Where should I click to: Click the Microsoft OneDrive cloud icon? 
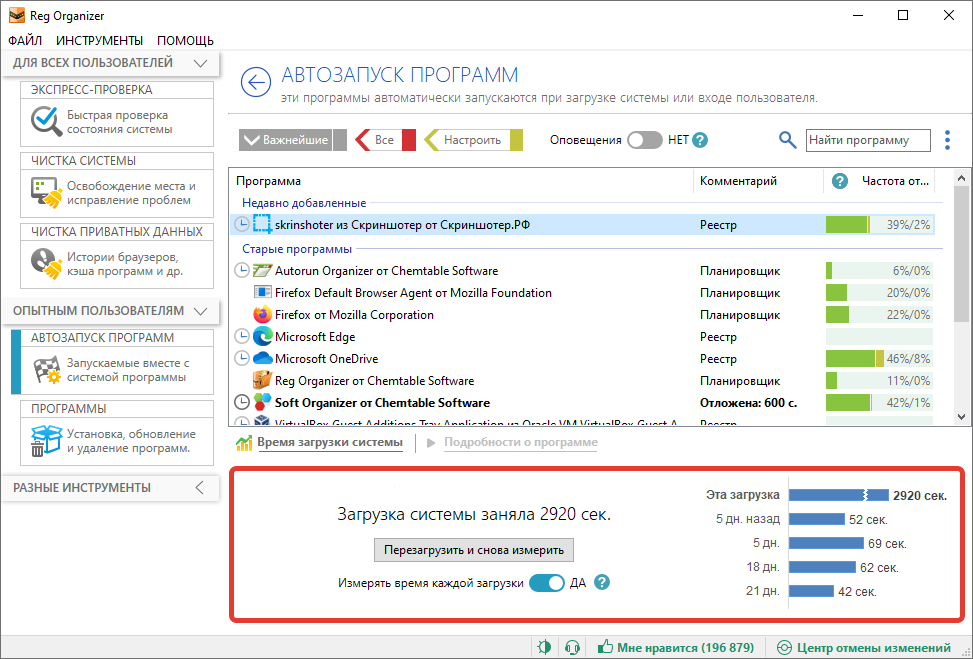point(263,359)
